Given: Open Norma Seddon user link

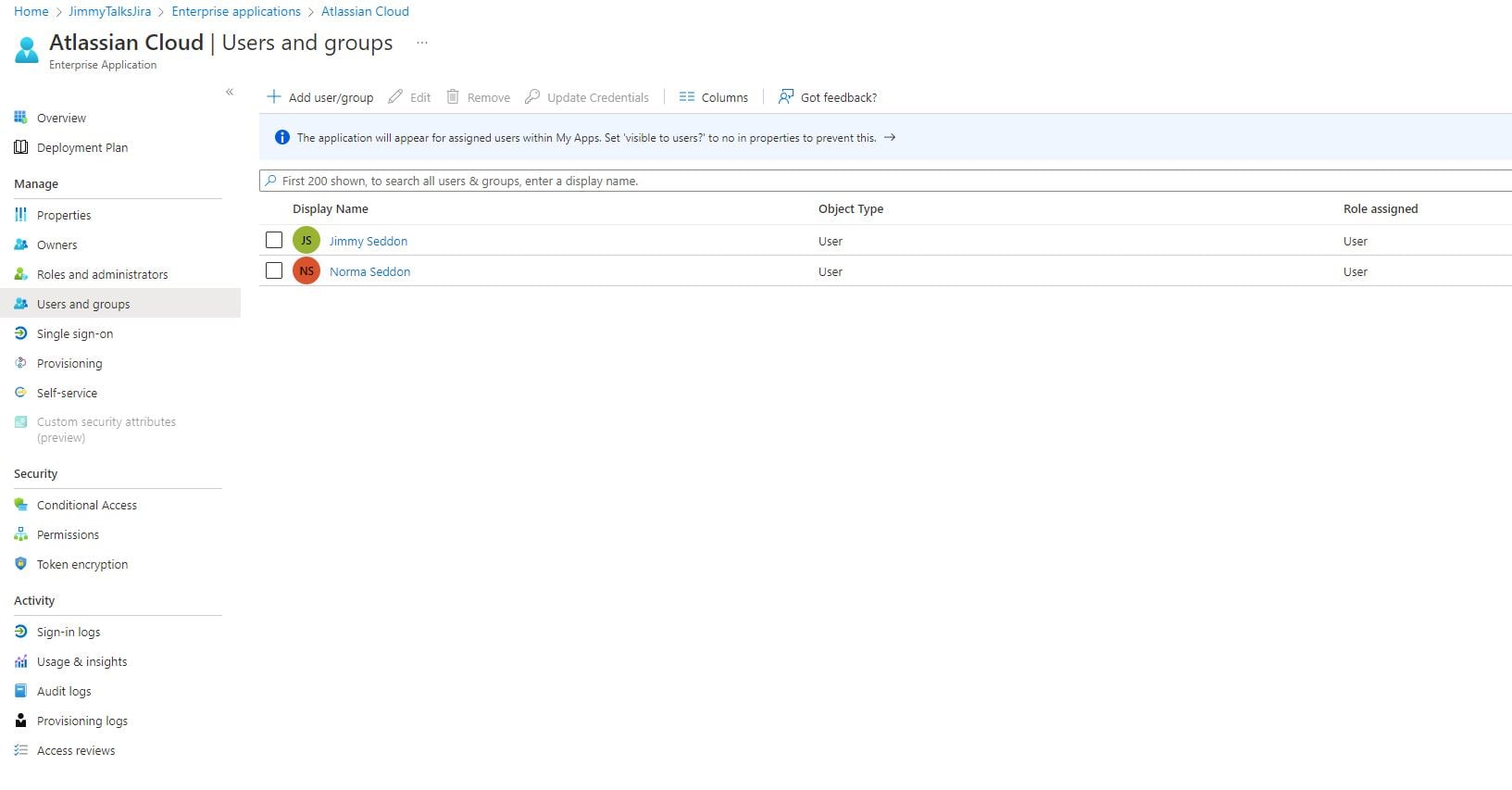Looking at the screenshot, I should [369, 271].
